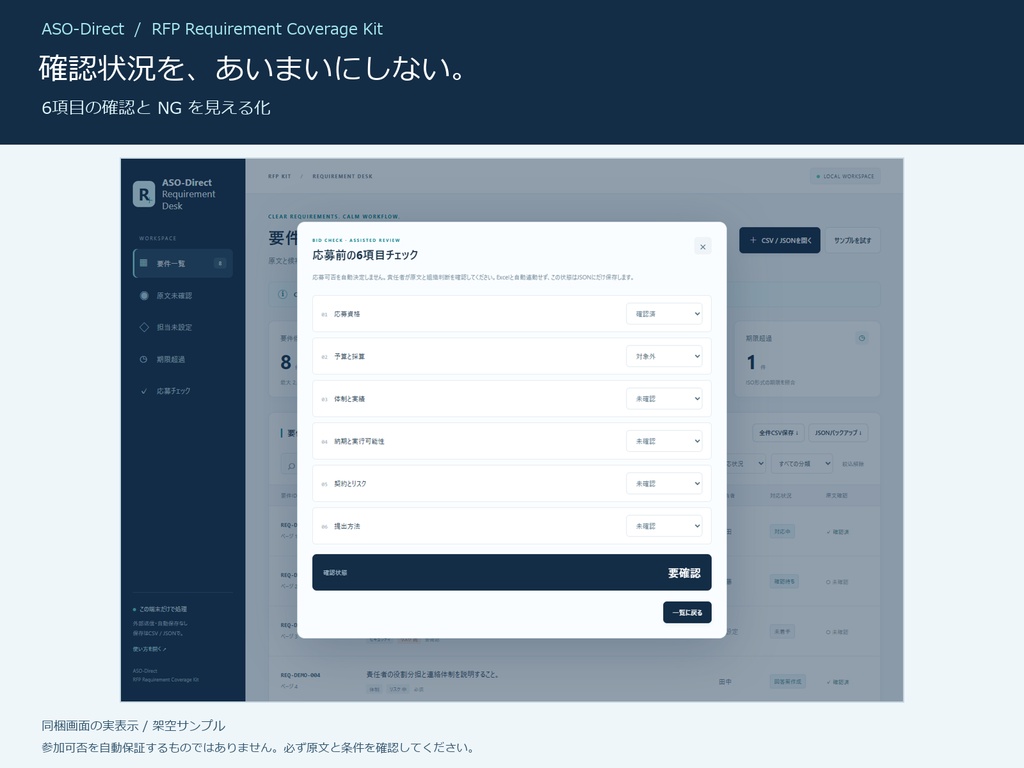Click the サンプルを試す button

coord(852,240)
